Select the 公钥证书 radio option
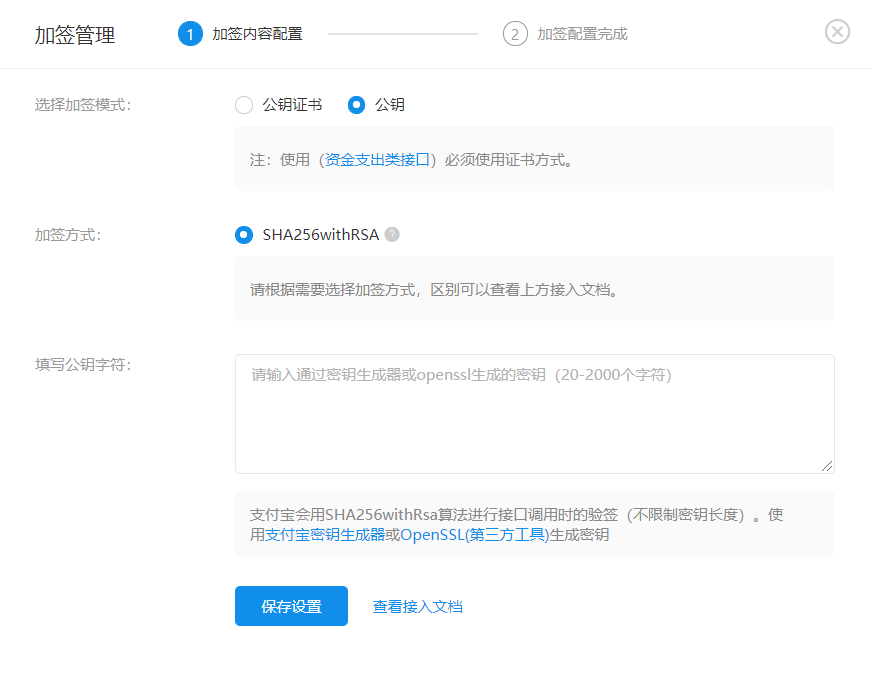 244,105
